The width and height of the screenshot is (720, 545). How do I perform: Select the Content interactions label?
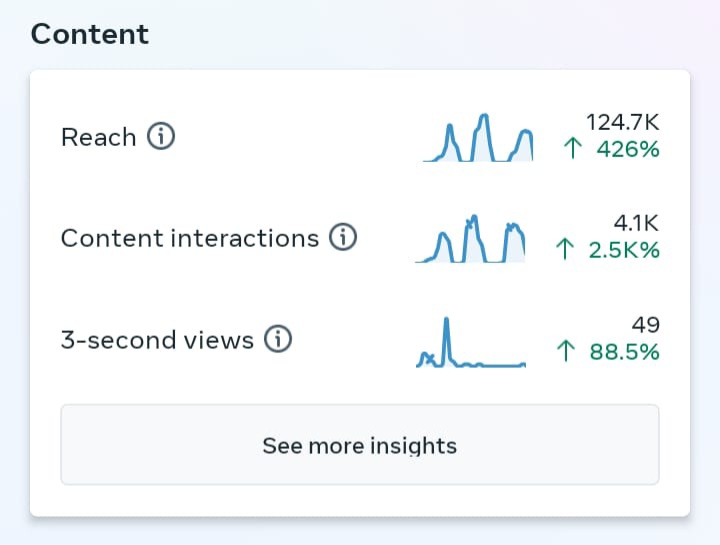pos(190,238)
